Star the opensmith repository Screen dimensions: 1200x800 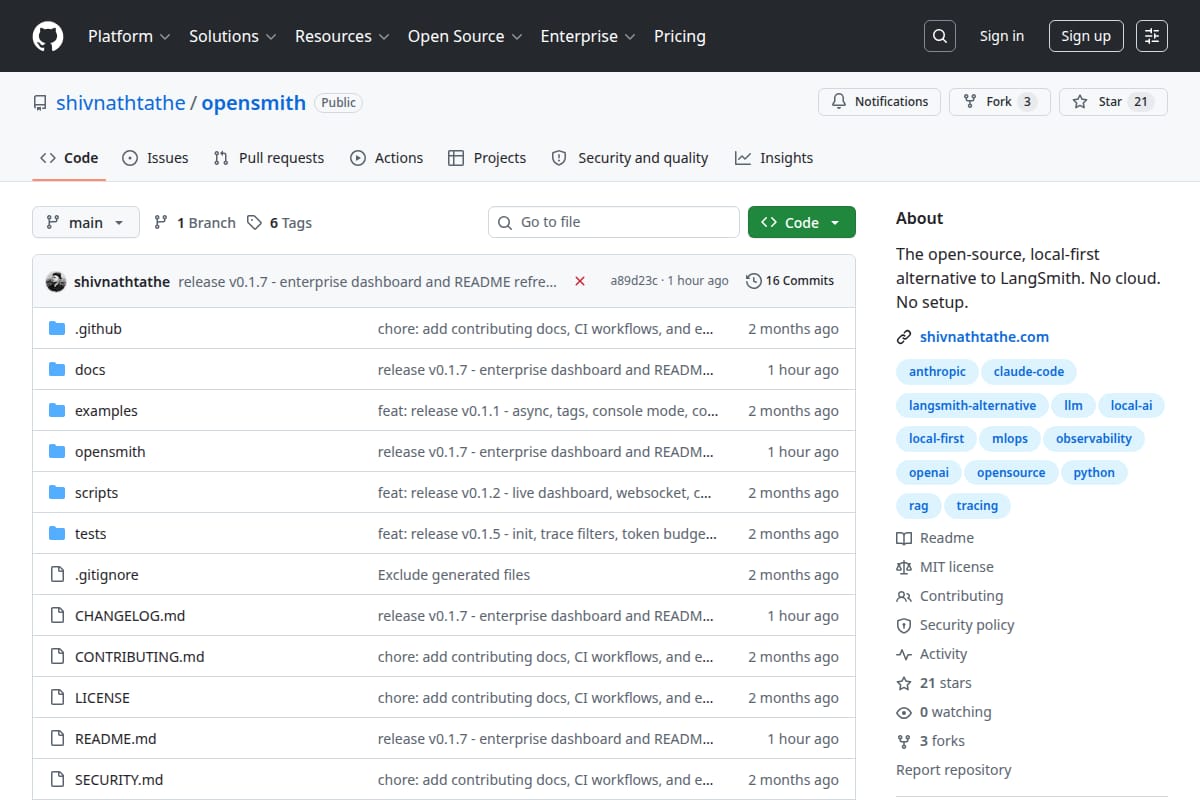click(x=1113, y=102)
